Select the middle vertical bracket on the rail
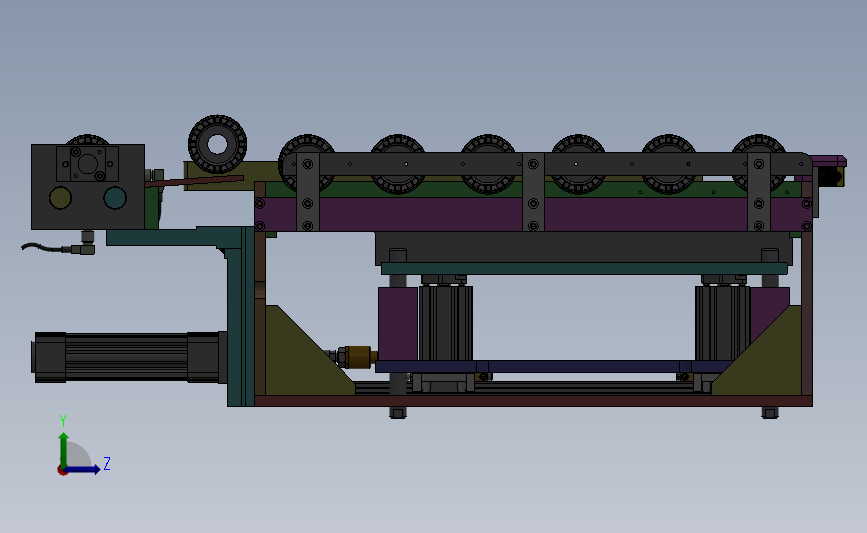 coord(533,192)
